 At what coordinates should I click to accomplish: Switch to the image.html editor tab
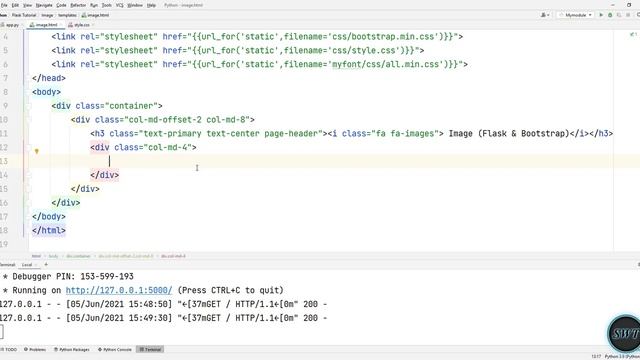click(x=46, y=25)
